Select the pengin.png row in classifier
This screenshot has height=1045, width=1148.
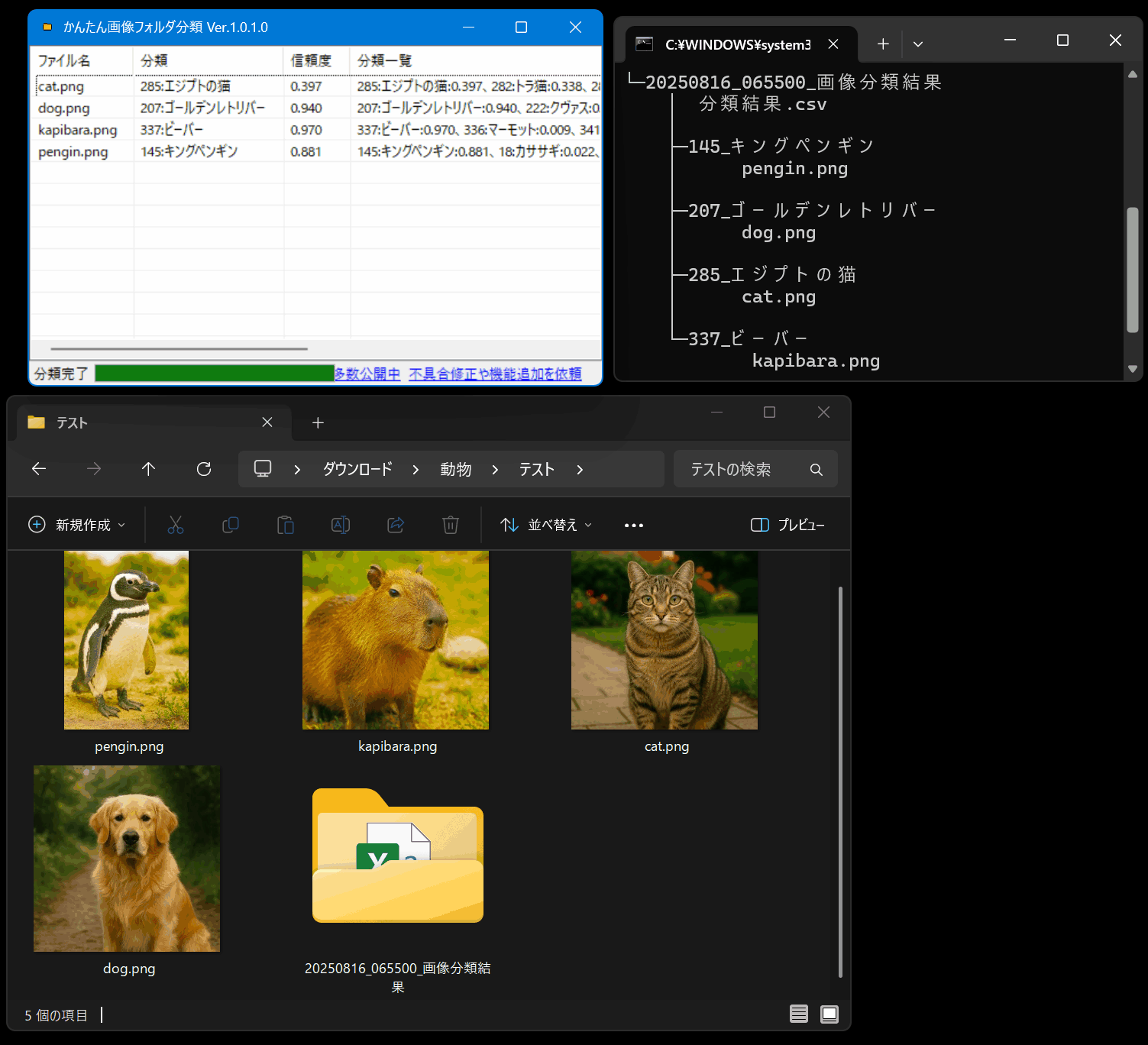click(315, 151)
